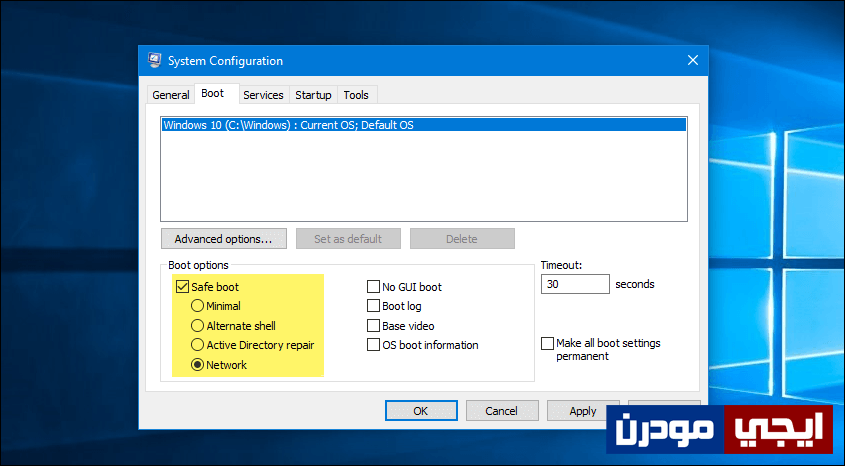Select Alternate shell radio button
845x466 pixels.
coord(197,326)
